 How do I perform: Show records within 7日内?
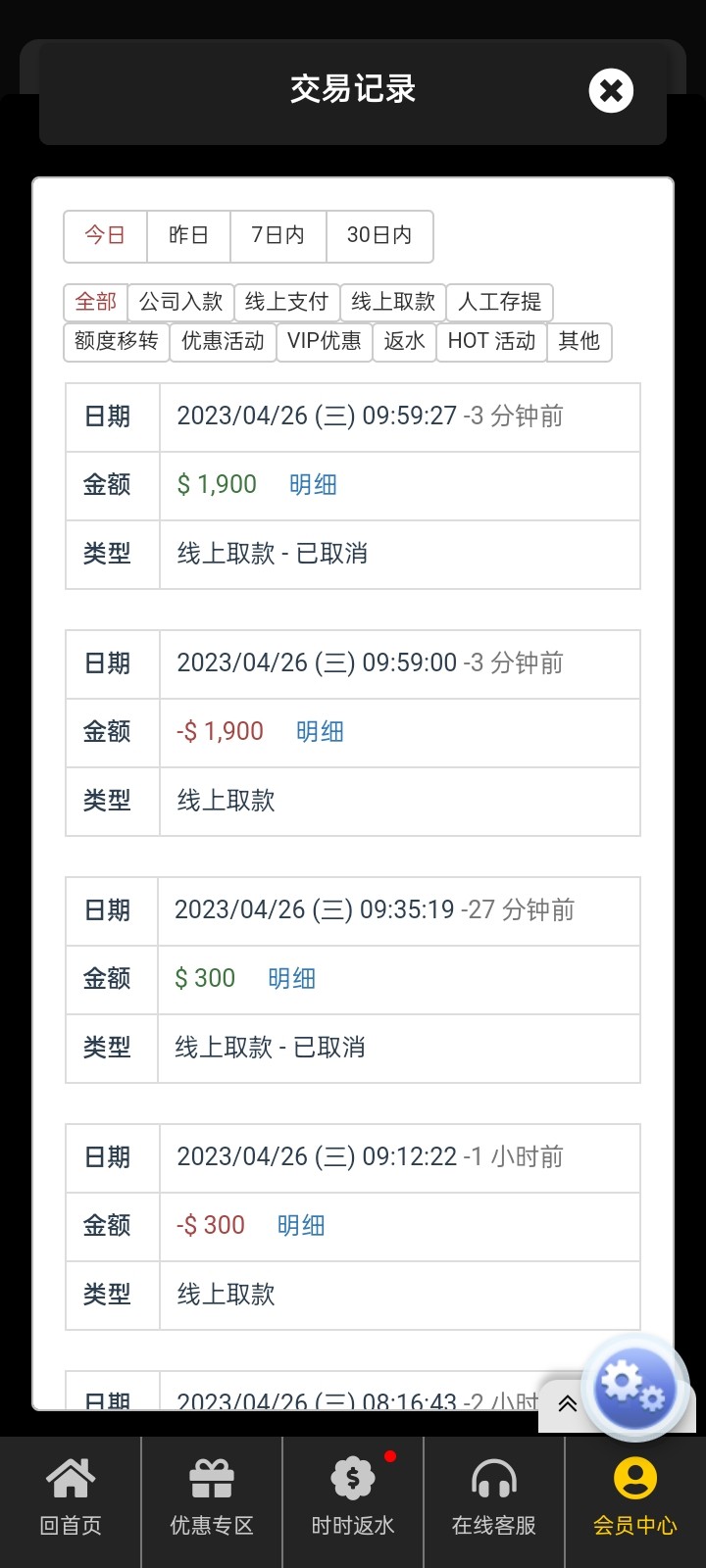pyautogui.click(x=278, y=236)
